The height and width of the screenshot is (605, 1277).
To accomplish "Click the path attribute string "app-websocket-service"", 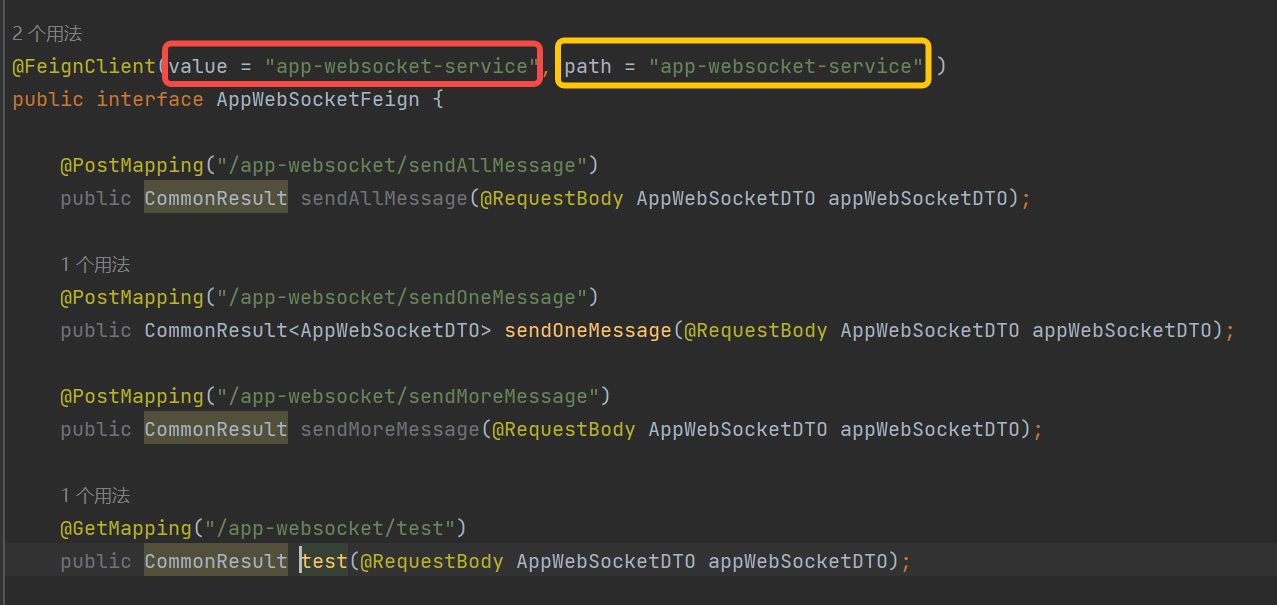I will pos(786,67).
